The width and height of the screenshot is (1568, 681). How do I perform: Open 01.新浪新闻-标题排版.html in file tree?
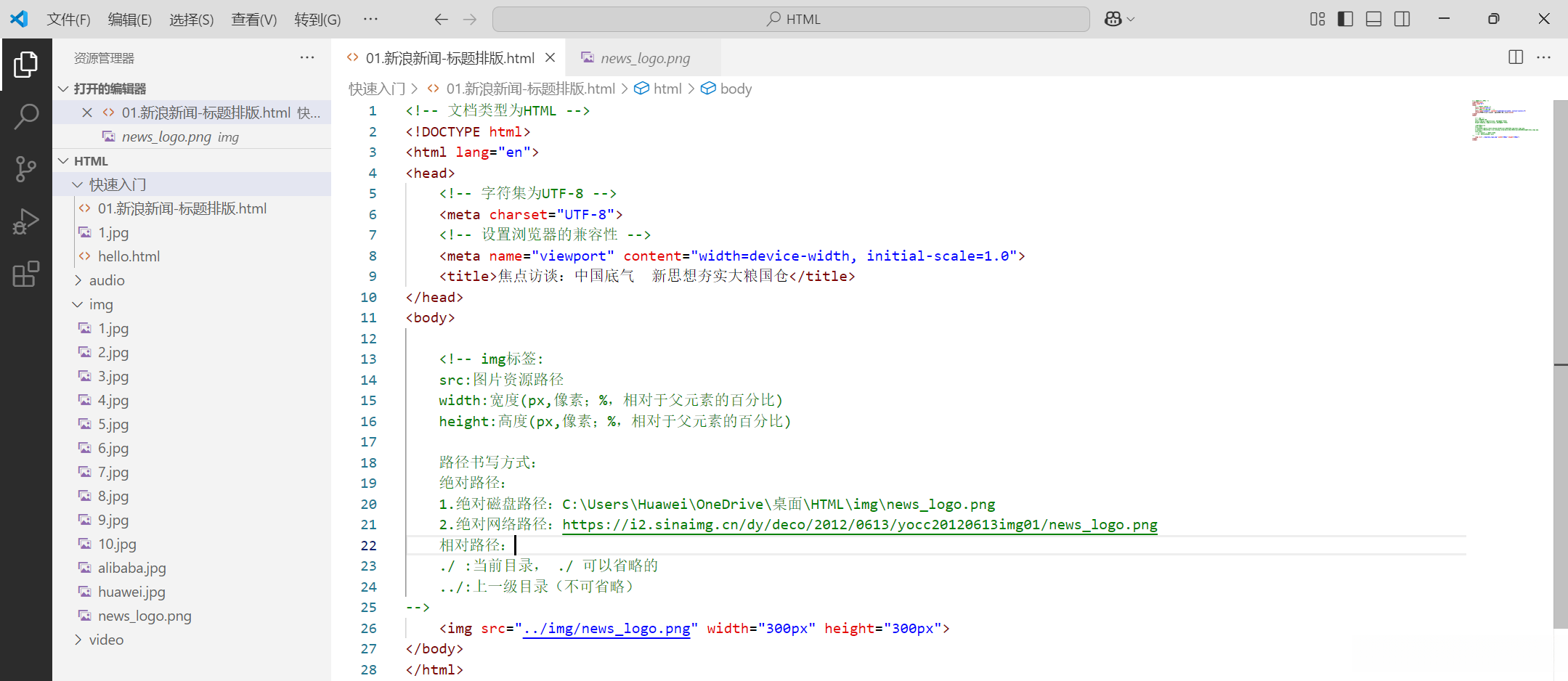pyautogui.click(x=192, y=208)
